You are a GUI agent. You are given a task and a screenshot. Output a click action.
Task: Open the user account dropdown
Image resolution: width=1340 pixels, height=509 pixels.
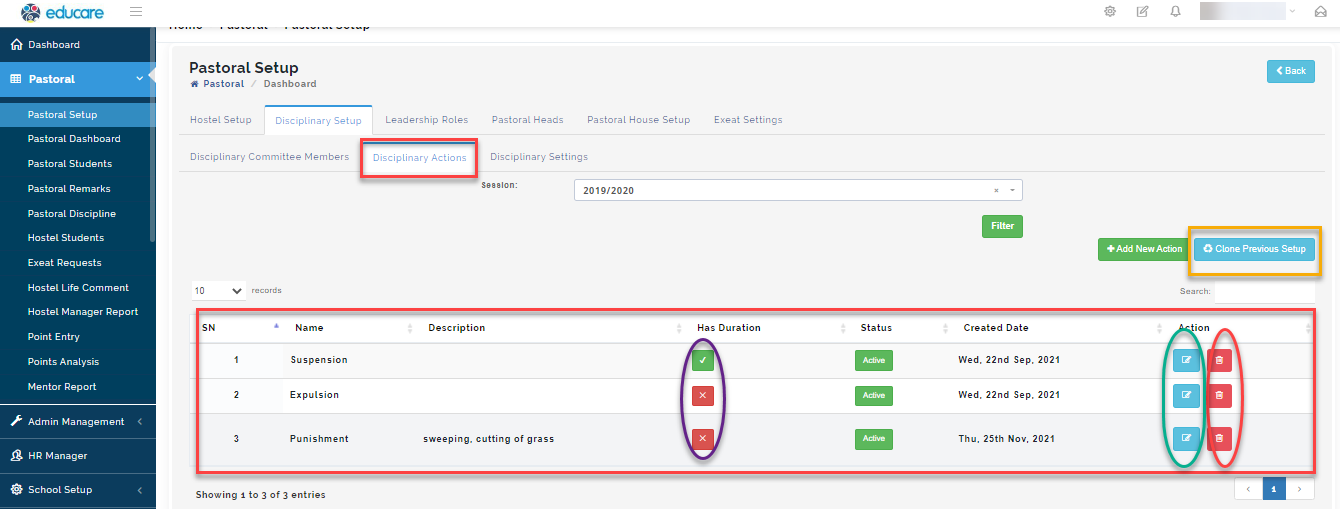click(1247, 12)
